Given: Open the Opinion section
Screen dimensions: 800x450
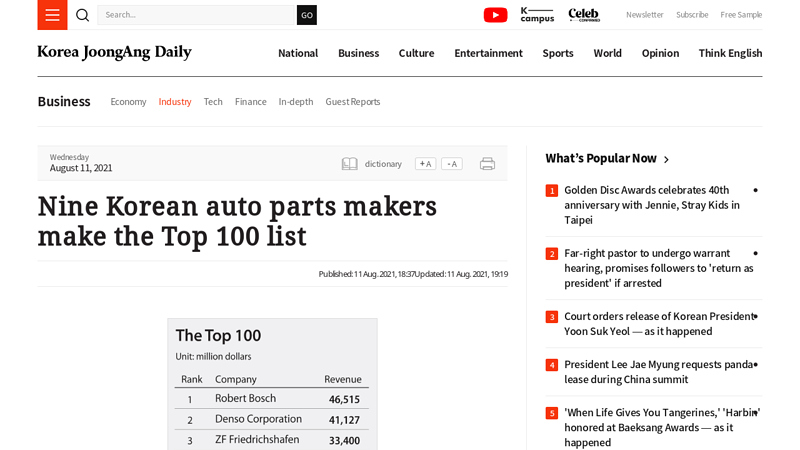Looking at the screenshot, I should click(660, 53).
